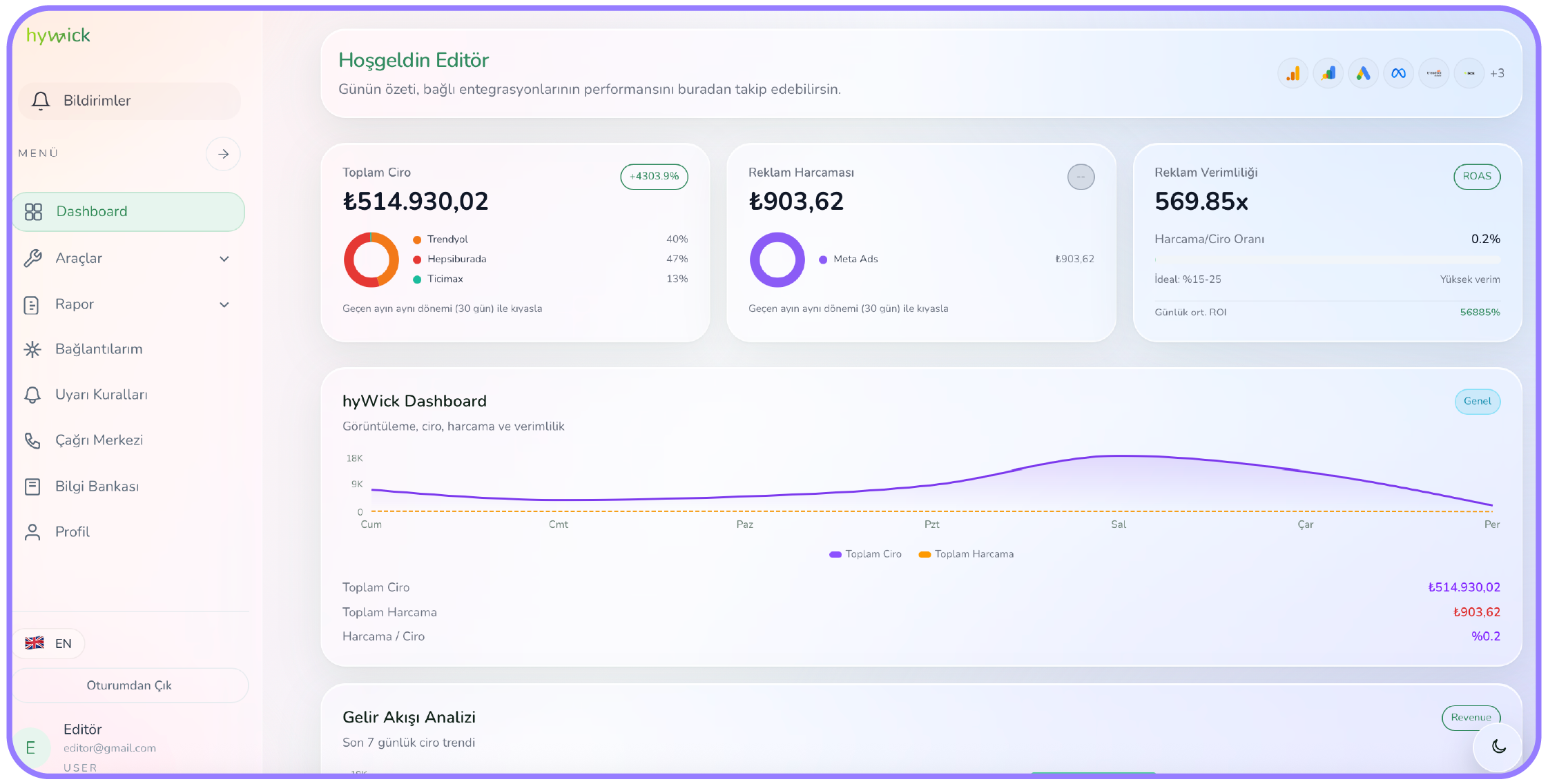This screenshot has height=784, width=1548.
Task: Click the Meta integration icon
Action: tap(1399, 73)
